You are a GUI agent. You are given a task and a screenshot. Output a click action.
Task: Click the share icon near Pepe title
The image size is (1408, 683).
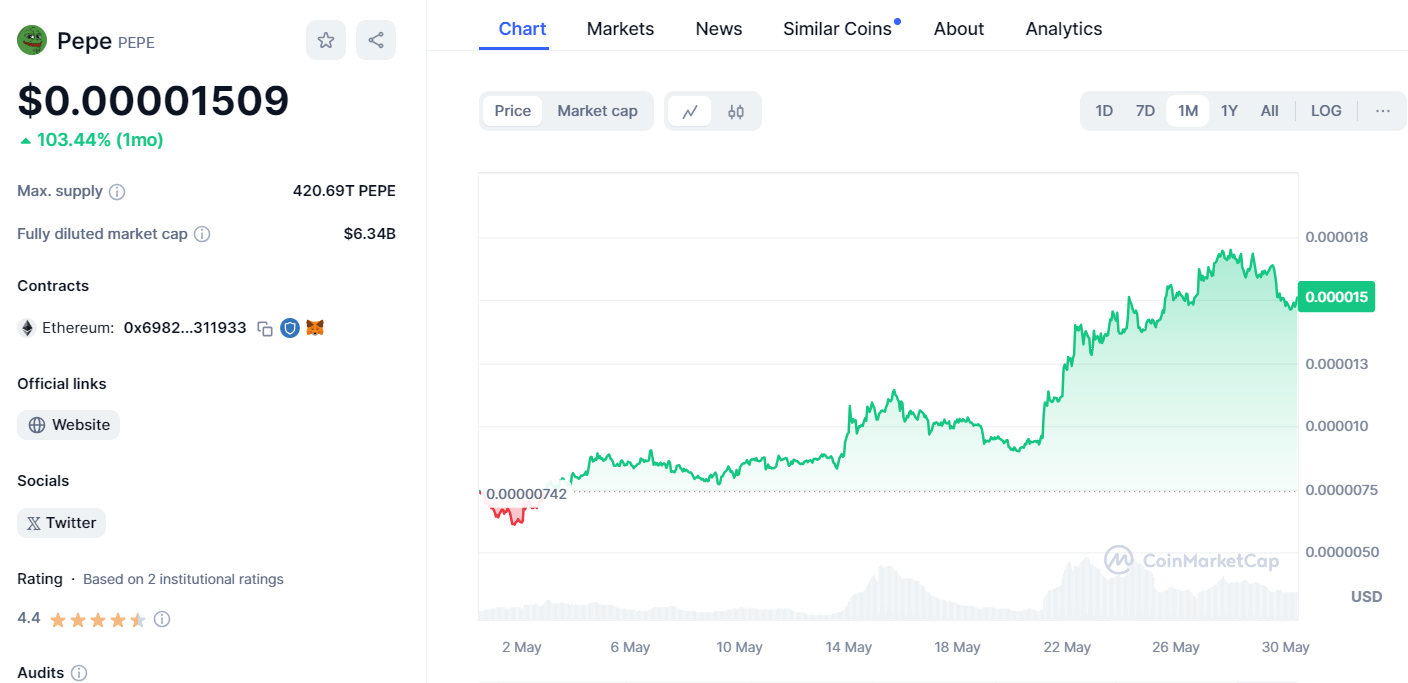(x=376, y=40)
